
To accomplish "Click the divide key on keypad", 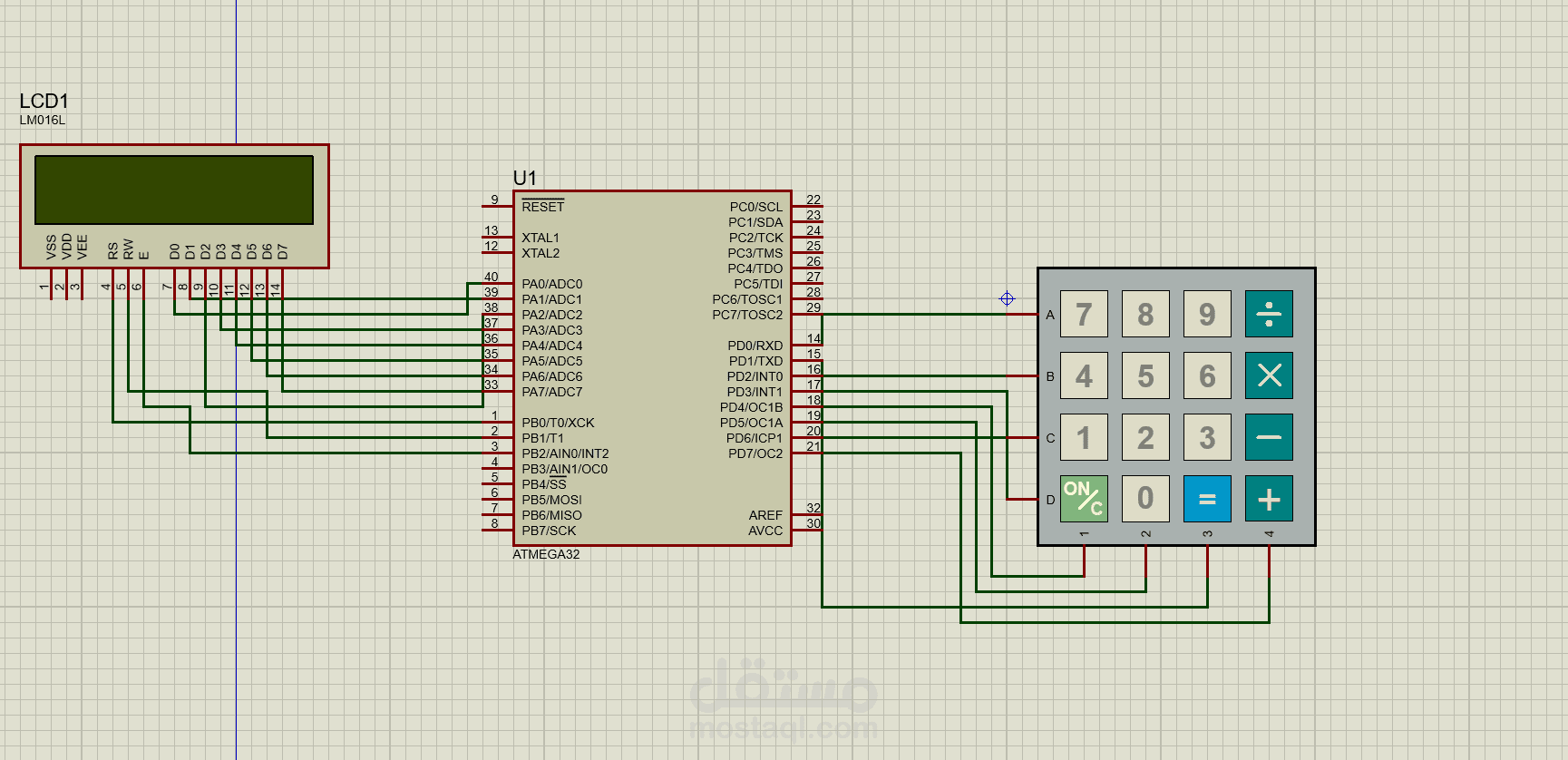I will click(x=1269, y=314).
